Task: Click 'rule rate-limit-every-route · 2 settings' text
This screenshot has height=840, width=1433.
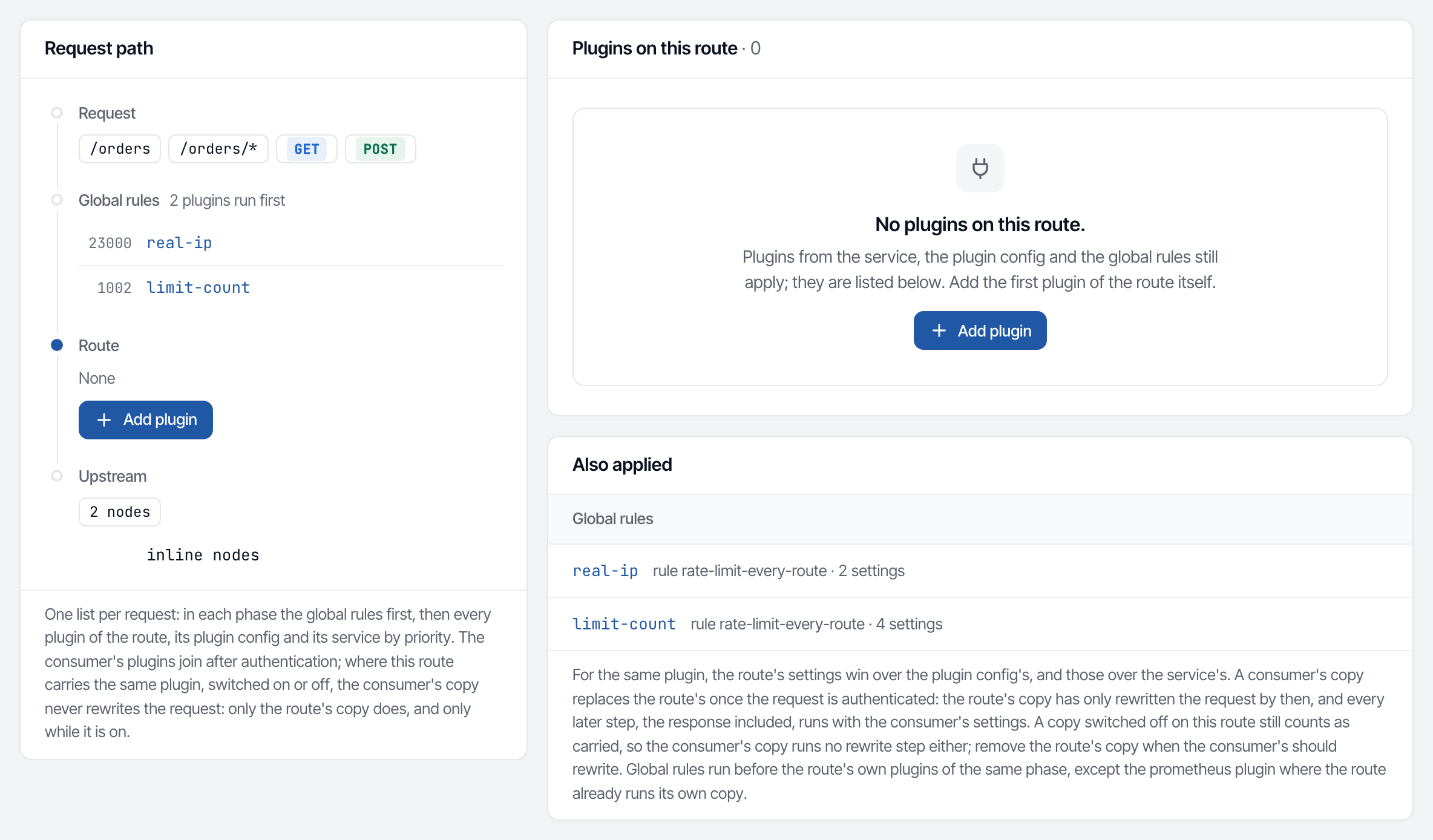Action: click(779, 571)
